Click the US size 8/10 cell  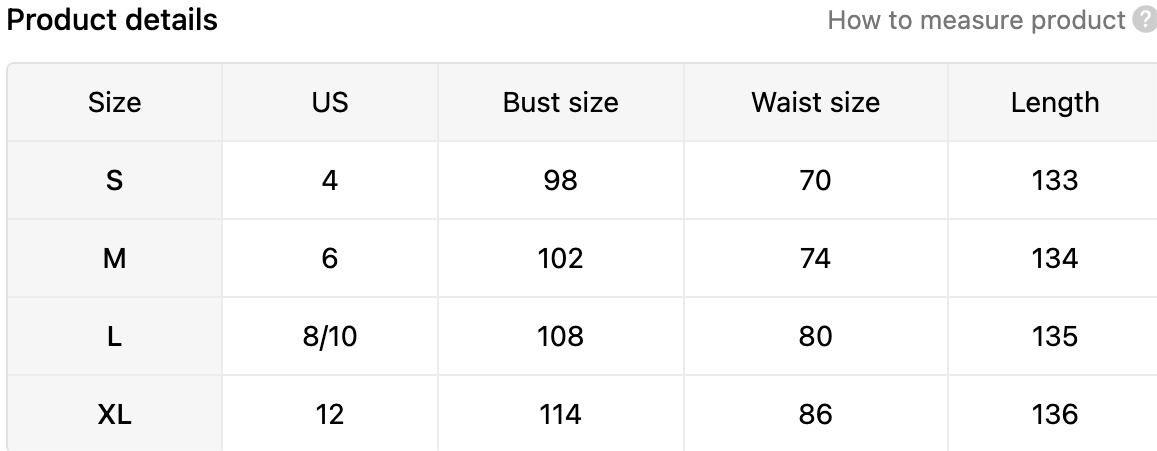tap(330, 337)
